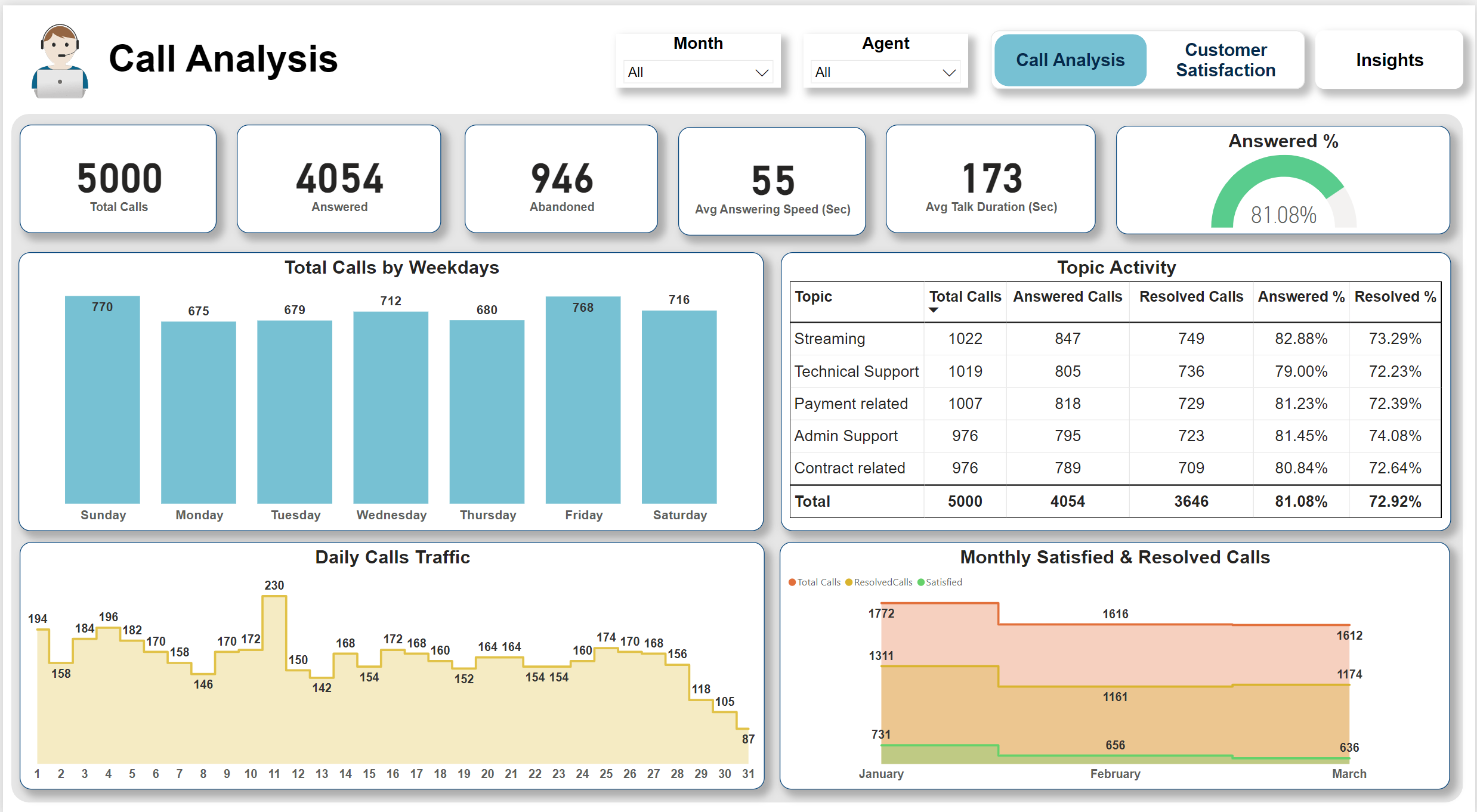Viewport: 1477px width, 812px height.
Task: Sort by Resolved % column header
Action: 1395,297
